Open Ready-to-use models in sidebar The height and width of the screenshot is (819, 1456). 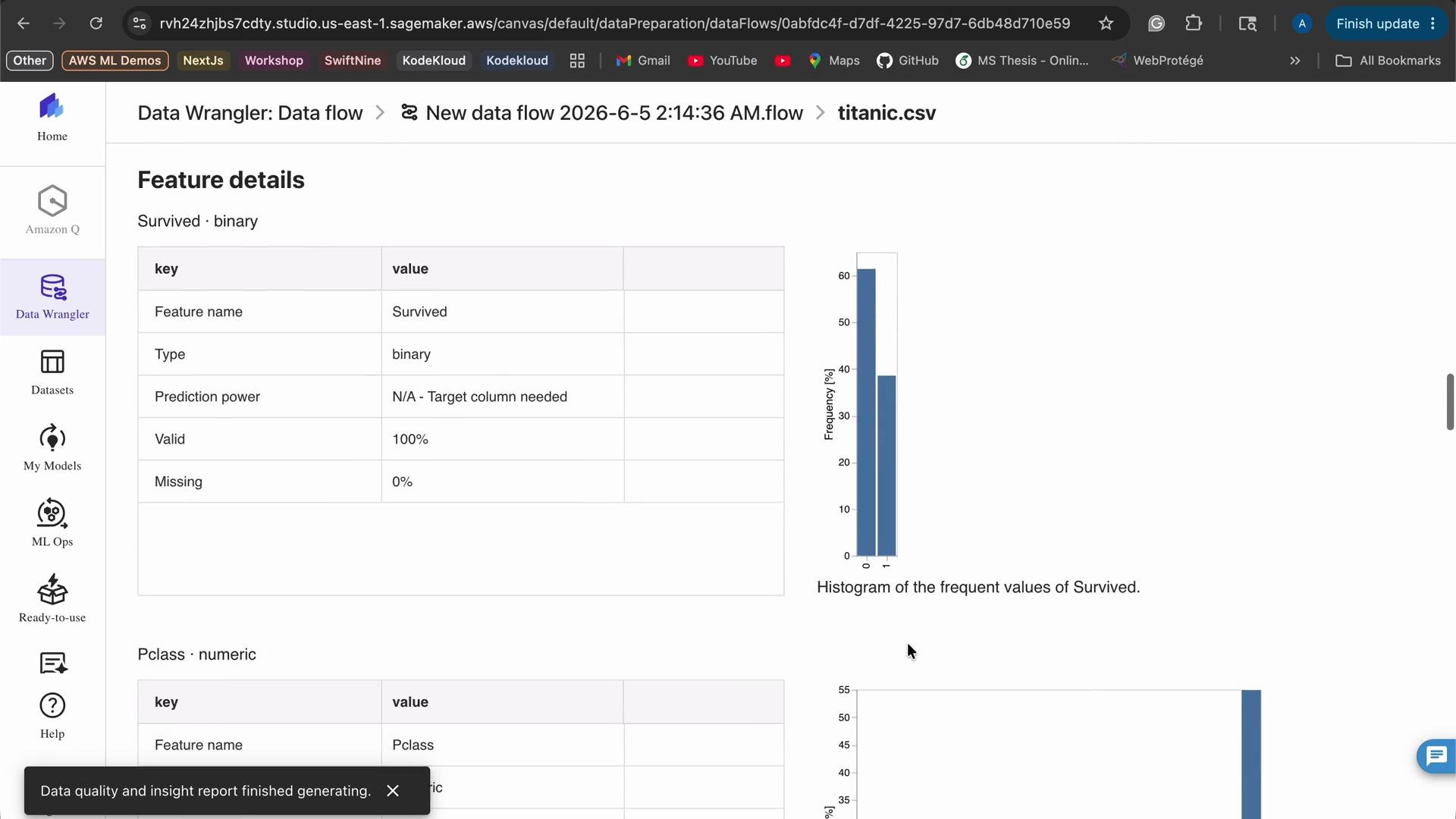pos(52,599)
